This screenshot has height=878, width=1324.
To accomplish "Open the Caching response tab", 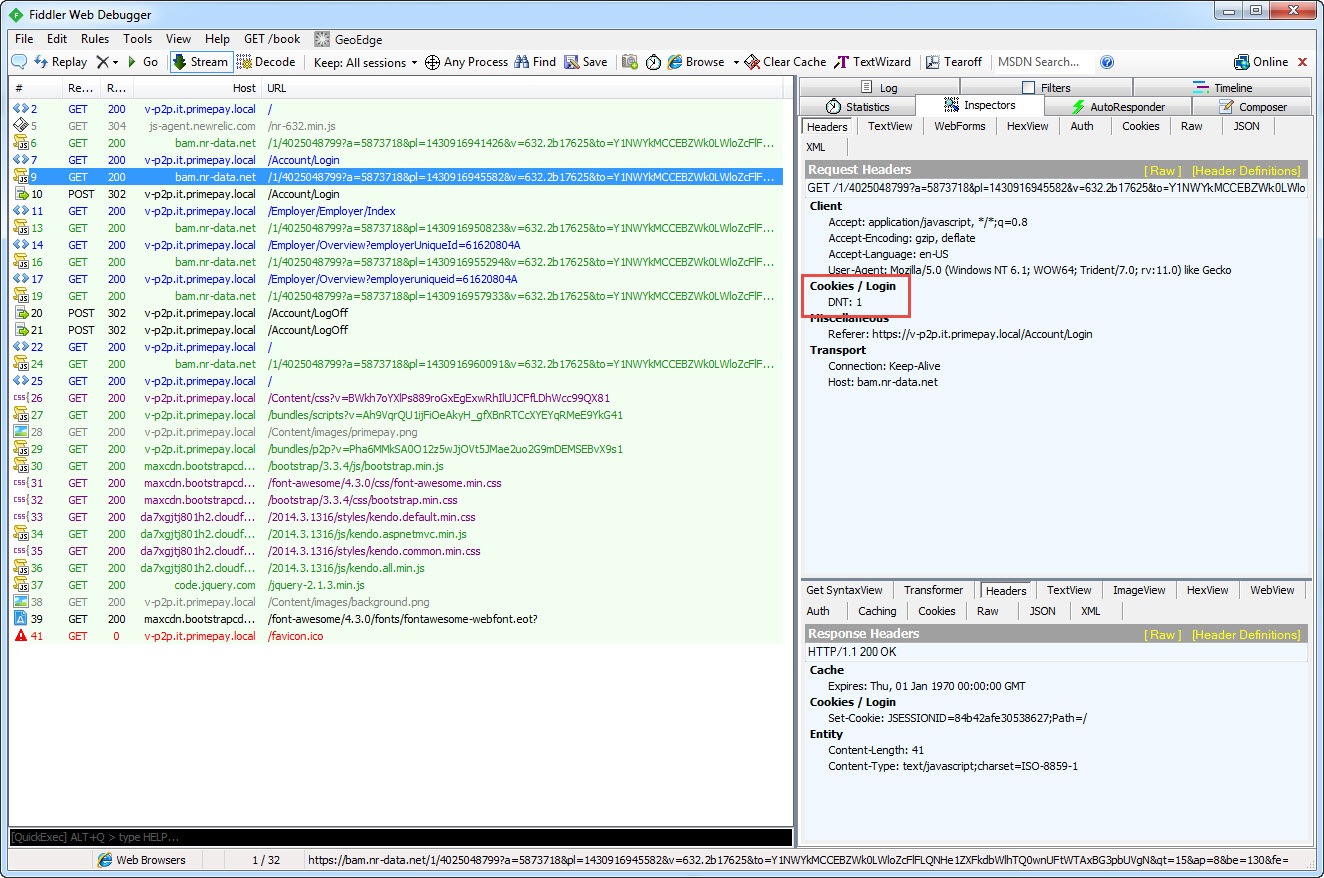I will 877,611.
